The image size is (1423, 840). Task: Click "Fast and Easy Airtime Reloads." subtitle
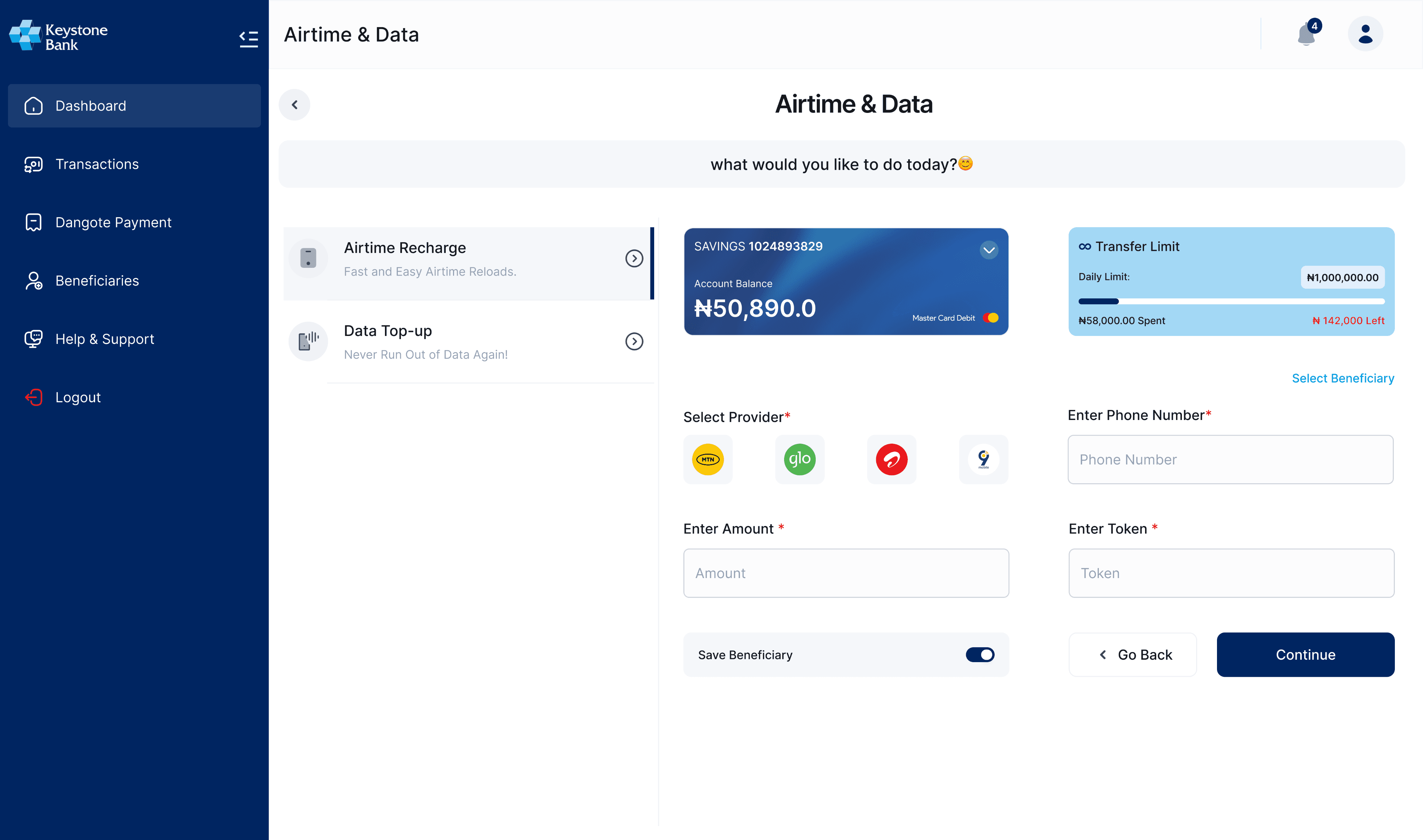(430, 272)
